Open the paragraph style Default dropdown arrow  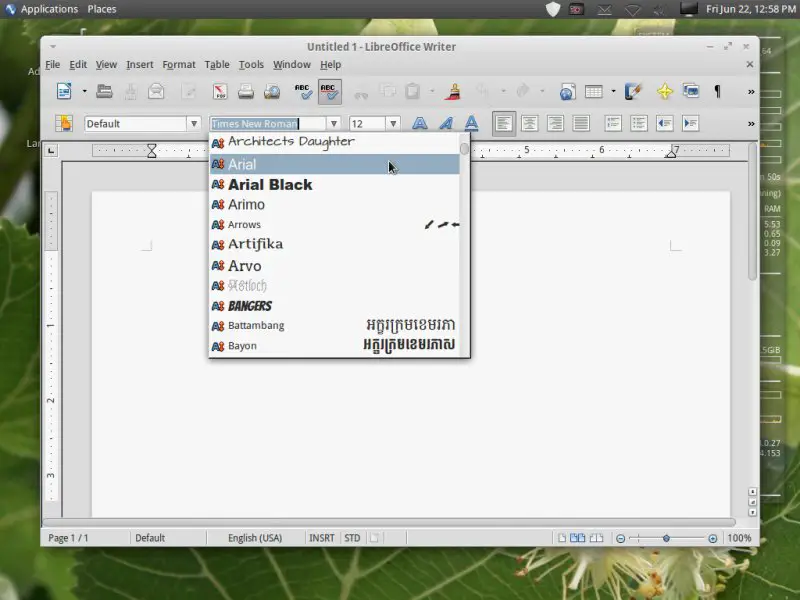[x=194, y=123]
